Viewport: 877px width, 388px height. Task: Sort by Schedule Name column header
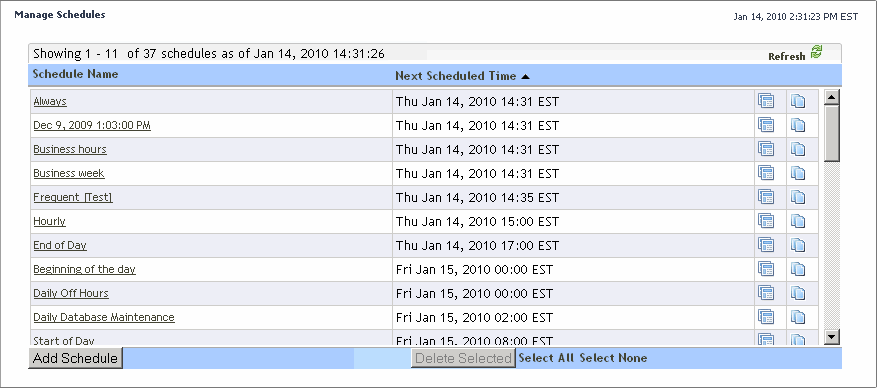click(x=76, y=74)
